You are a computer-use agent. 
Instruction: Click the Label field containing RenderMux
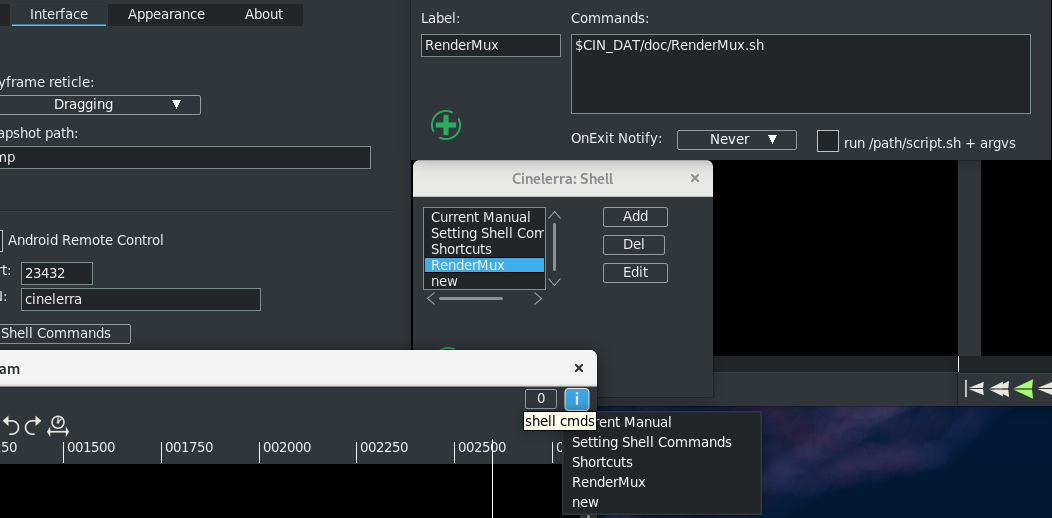point(490,45)
